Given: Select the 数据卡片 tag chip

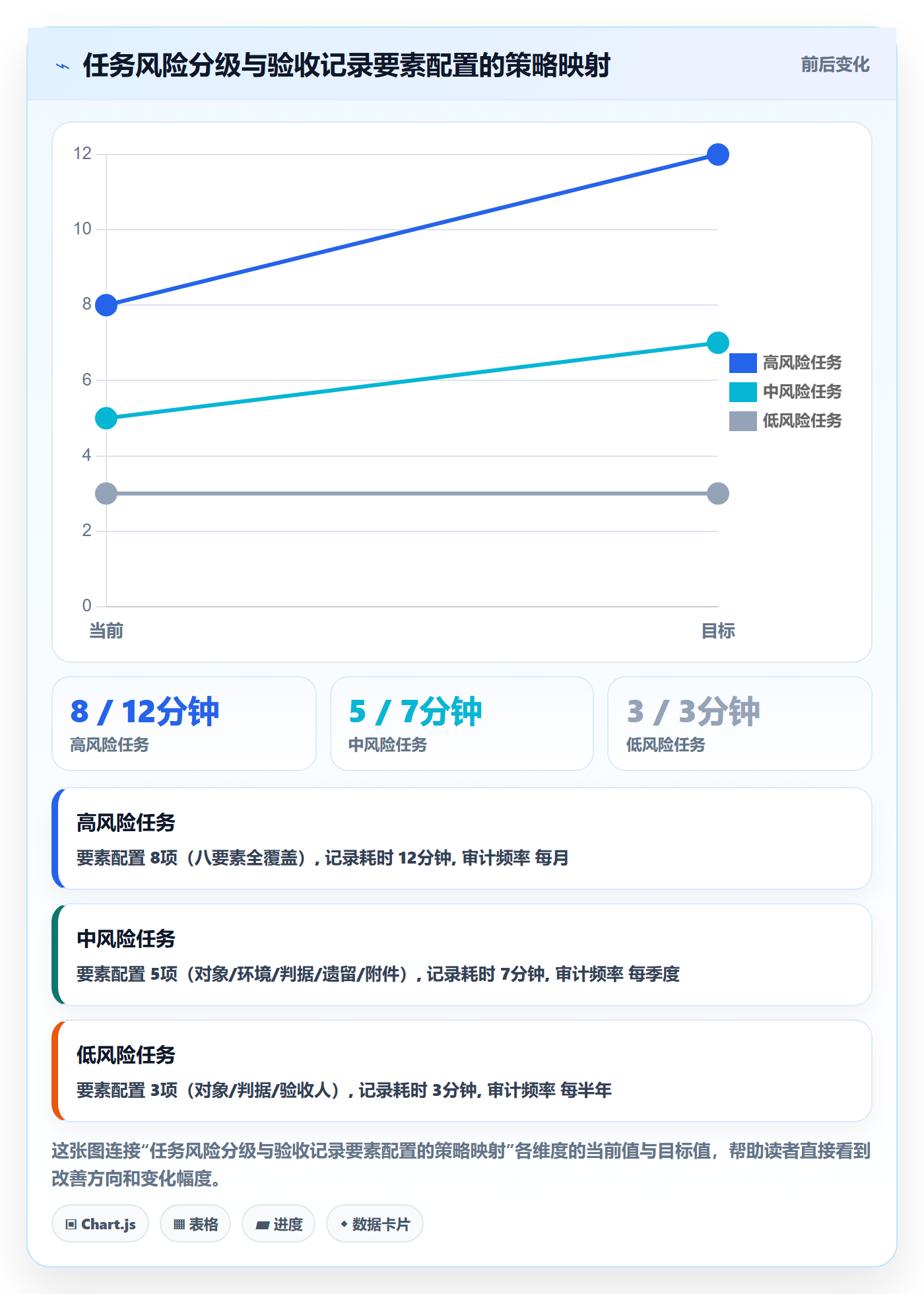Looking at the screenshot, I should tap(375, 1224).
